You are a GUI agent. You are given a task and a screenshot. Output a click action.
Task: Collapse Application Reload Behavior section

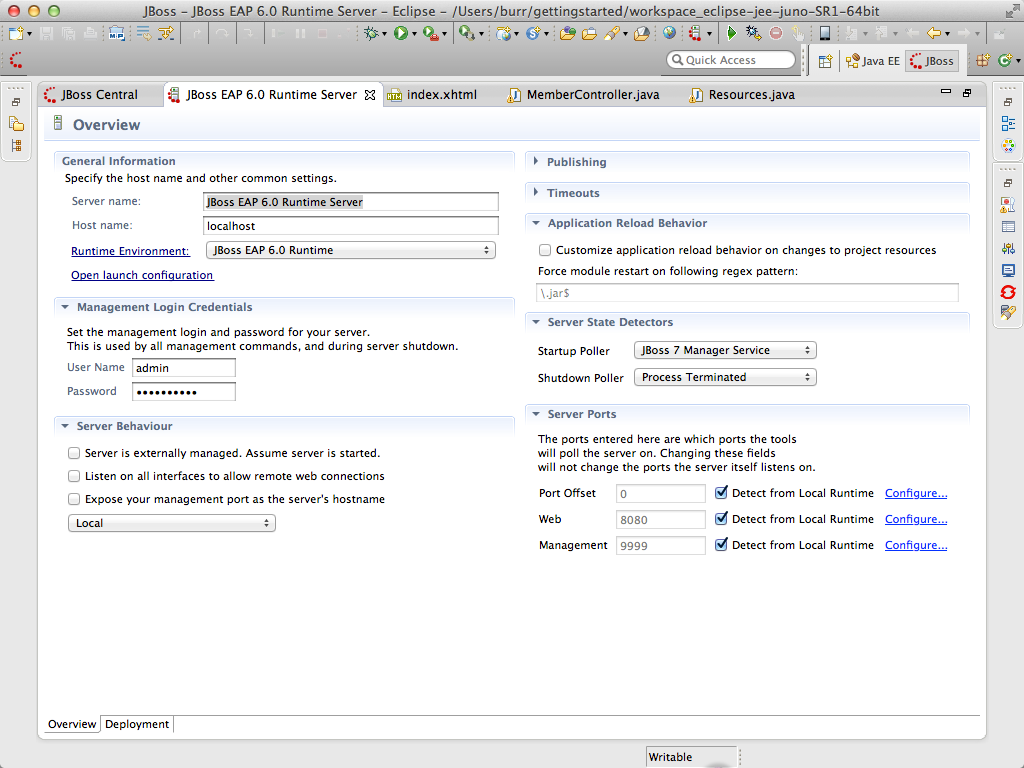[x=536, y=223]
